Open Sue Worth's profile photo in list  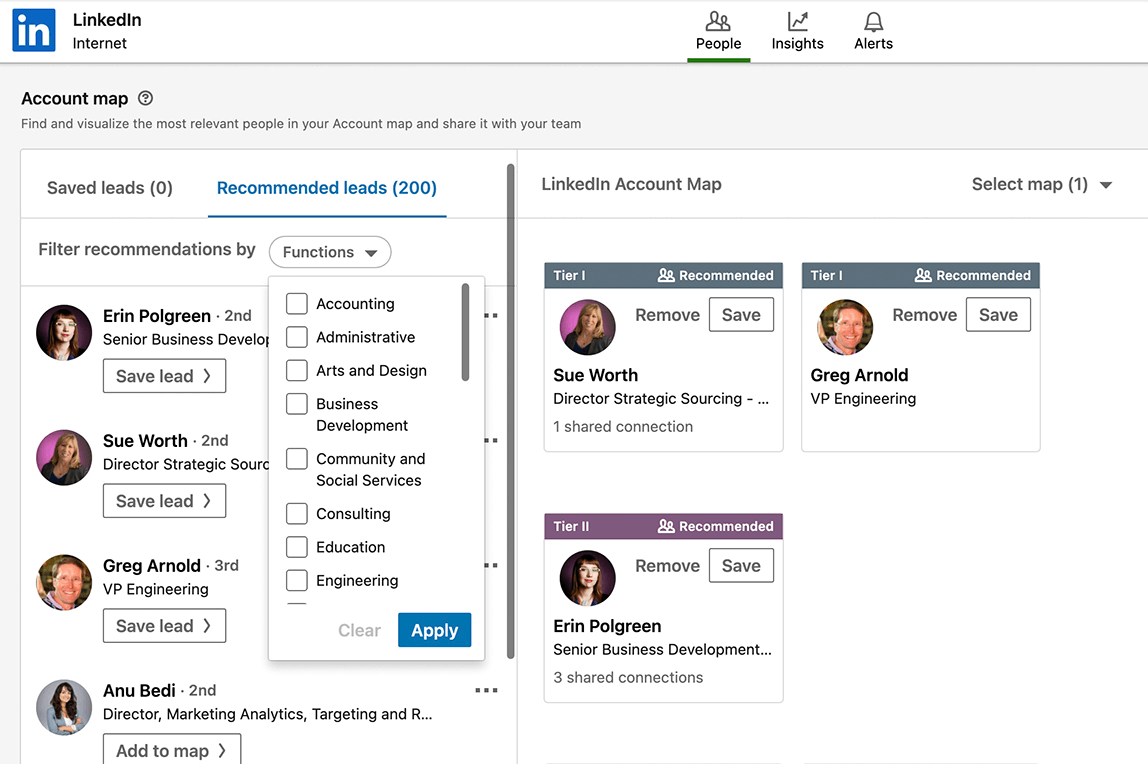point(64,457)
